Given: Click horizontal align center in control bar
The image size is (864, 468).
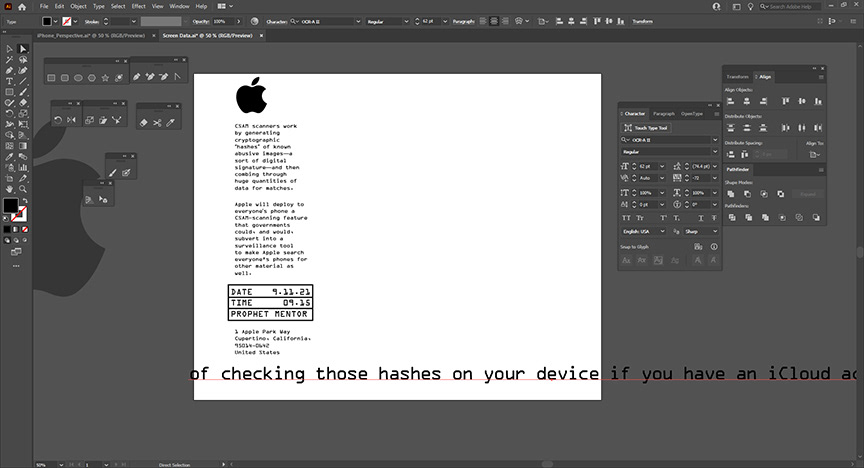Looking at the screenshot, I should pyautogui.click(x=571, y=21).
